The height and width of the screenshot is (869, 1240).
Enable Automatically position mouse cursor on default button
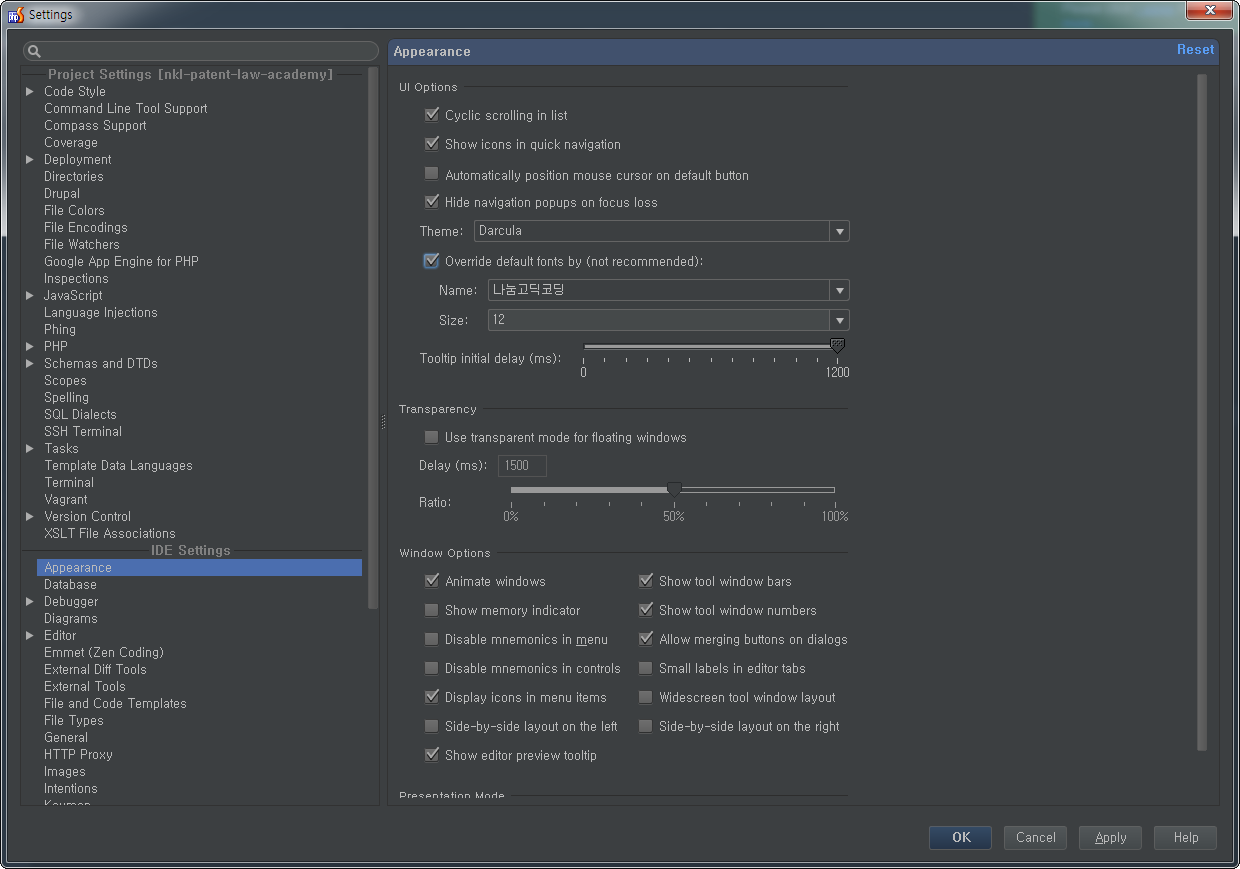point(432,174)
